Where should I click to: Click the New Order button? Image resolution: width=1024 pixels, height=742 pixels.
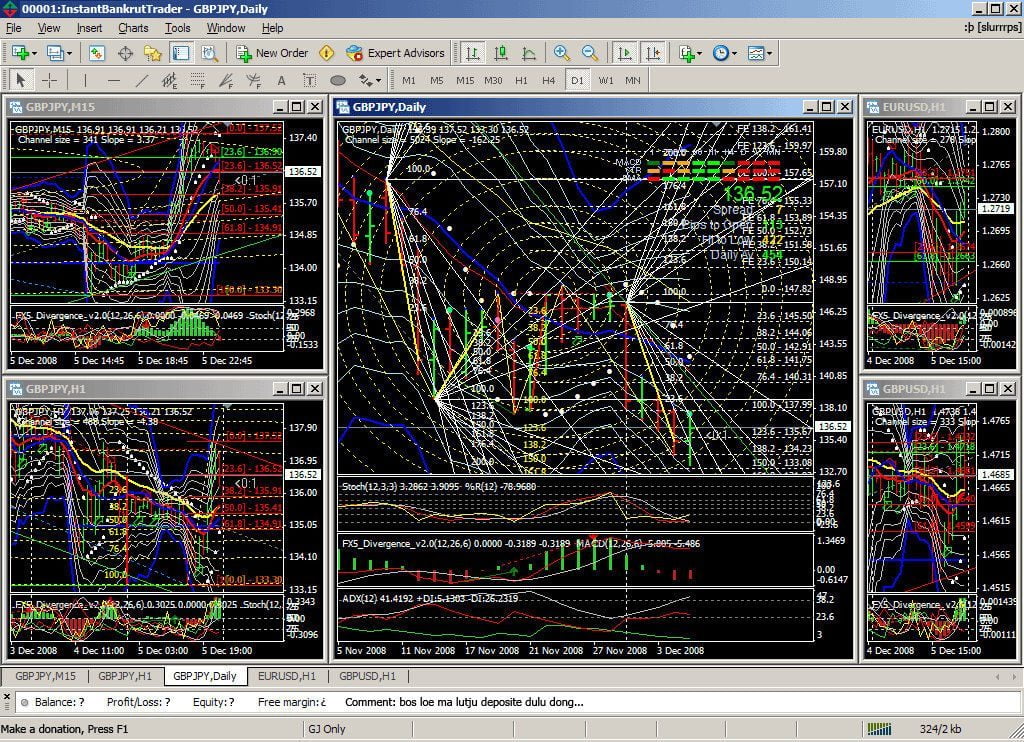(272, 53)
